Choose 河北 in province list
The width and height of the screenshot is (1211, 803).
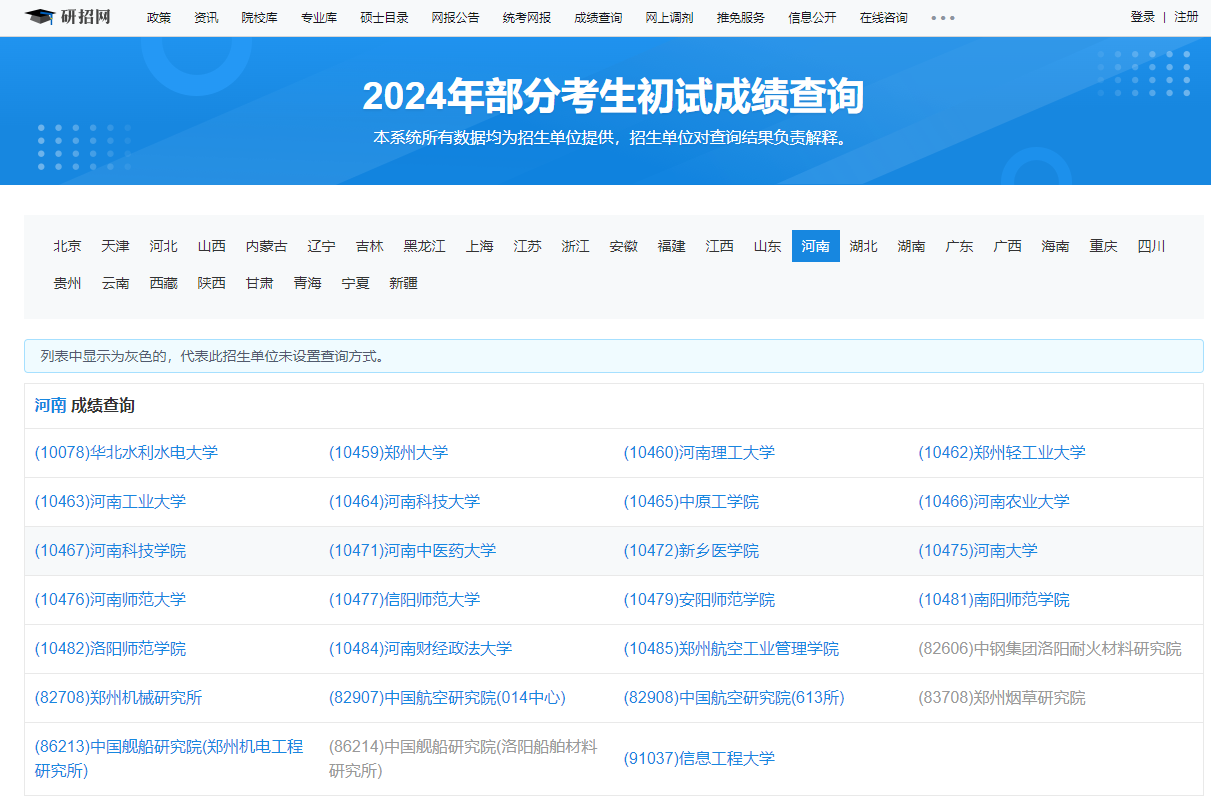[x=164, y=246]
